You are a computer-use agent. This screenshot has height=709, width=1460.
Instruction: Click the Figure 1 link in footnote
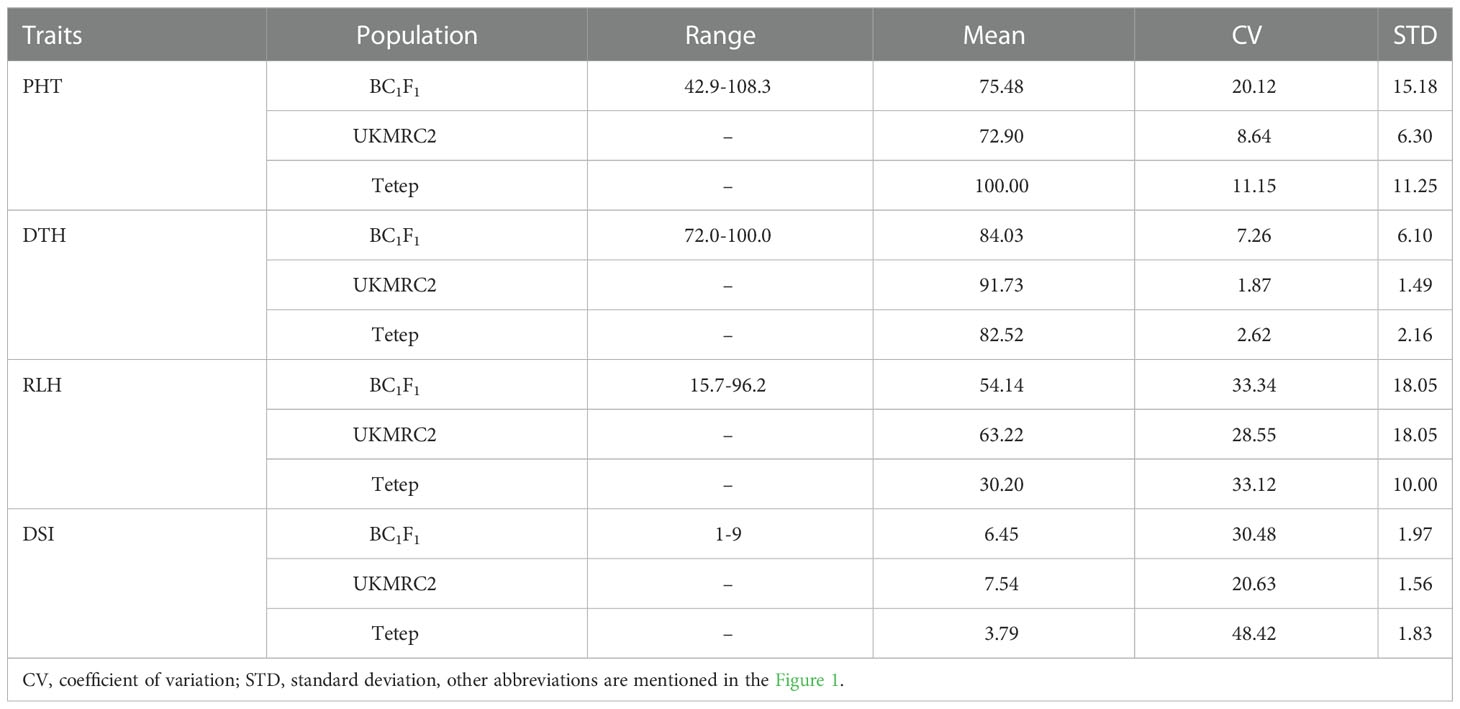click(808, 680)
